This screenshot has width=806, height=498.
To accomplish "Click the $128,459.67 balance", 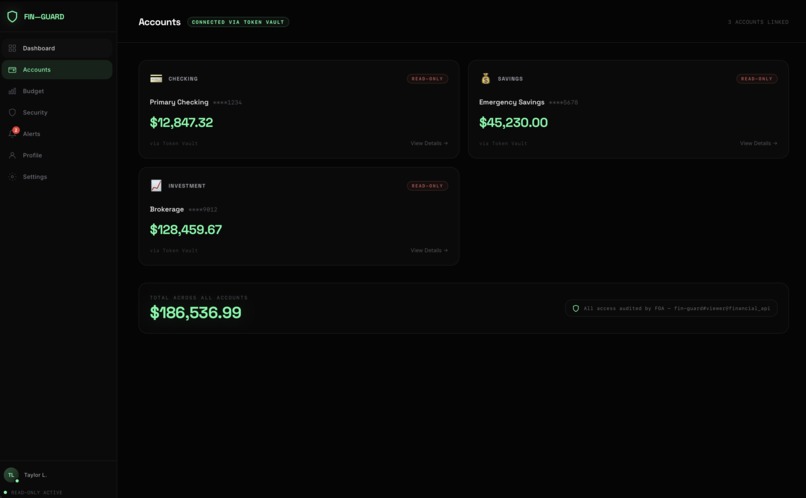I will click(x=186, y=229).
